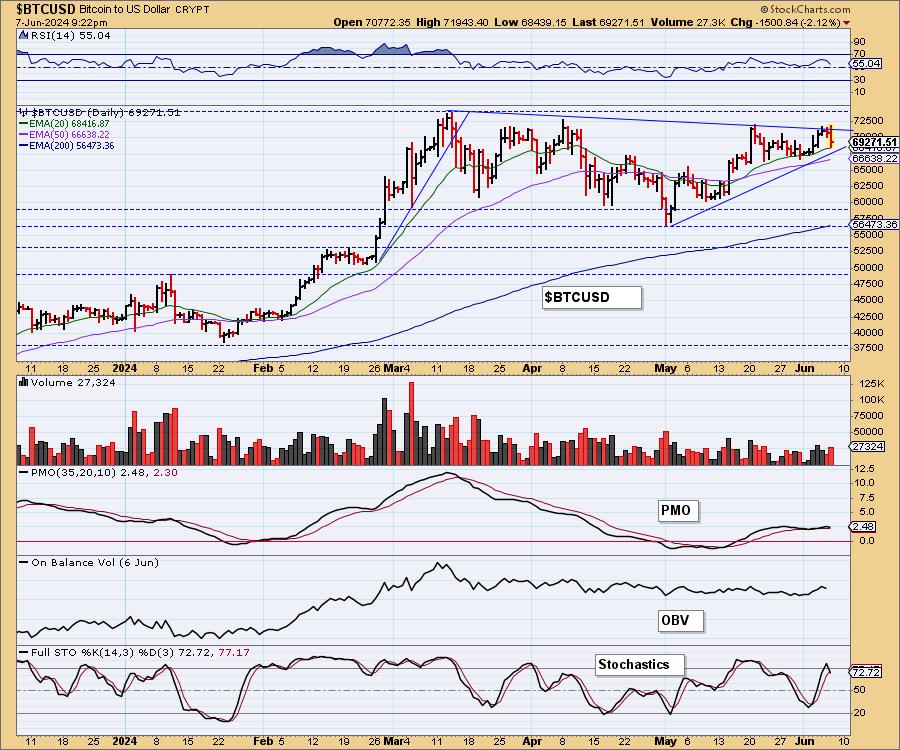Image resolution: width=900 pixels, height=750 pixels.
Task: Click the $BTCUSD annotation box in price panel
Action: (592, 297)
